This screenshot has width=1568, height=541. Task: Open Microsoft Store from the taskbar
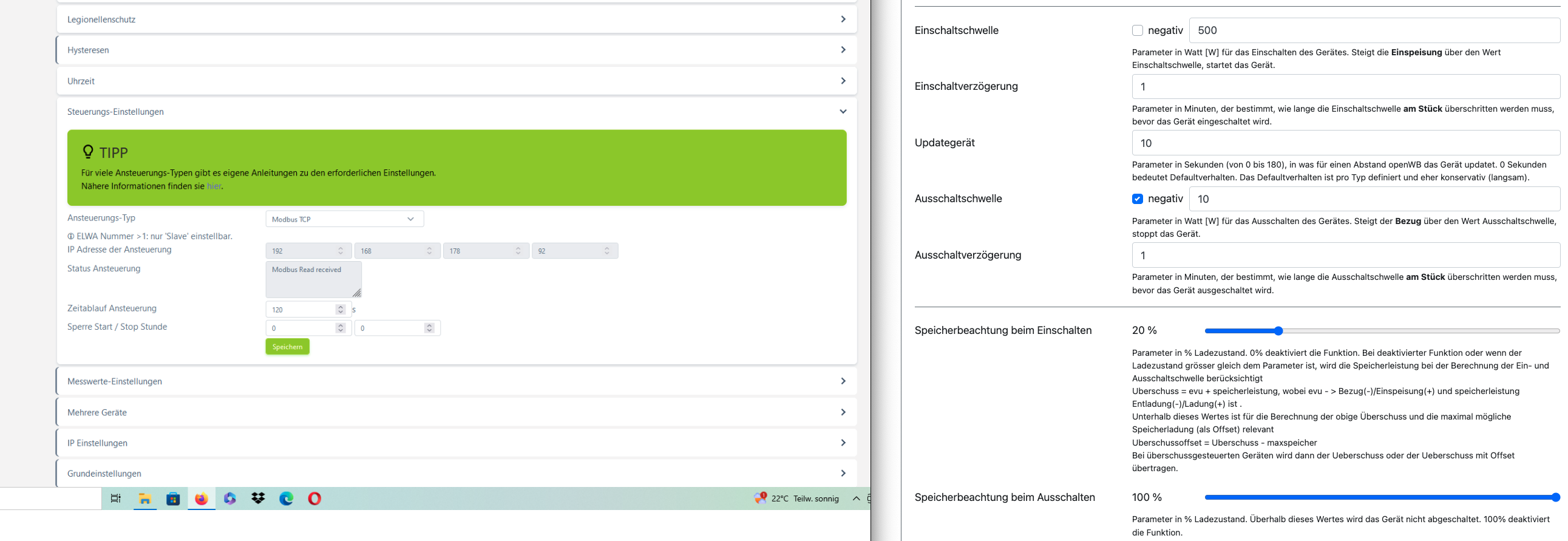(174, 499)
